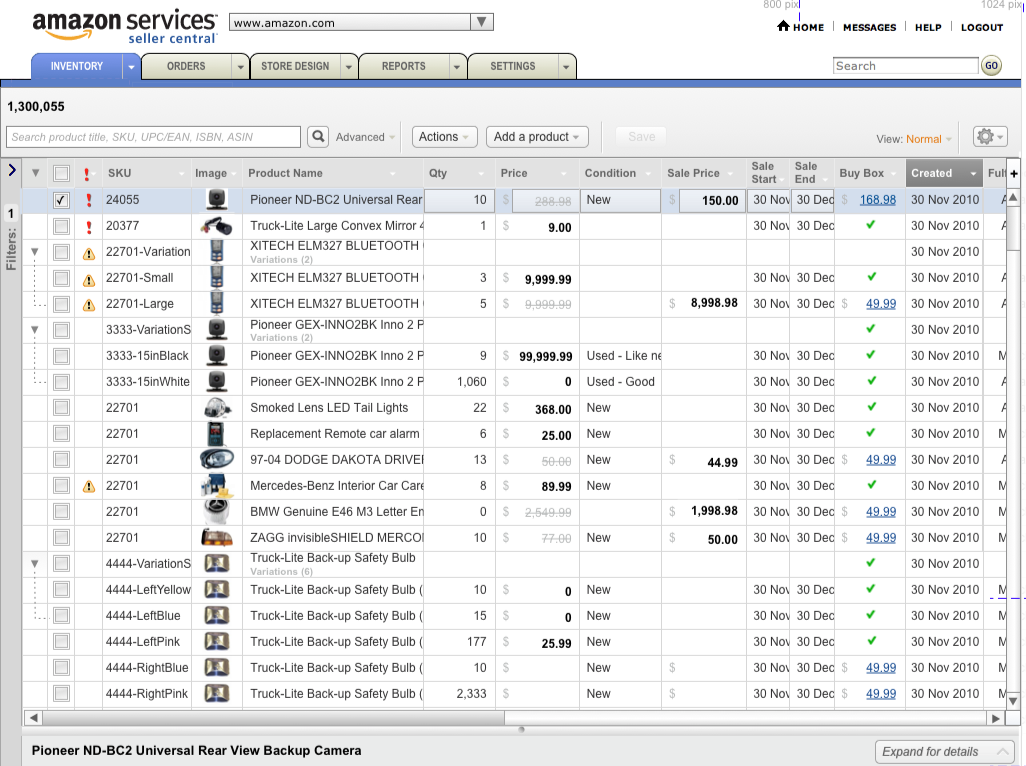Toggle the select-all header checkbox
Screen dimensions: 1026x766
tap(62, 173)
